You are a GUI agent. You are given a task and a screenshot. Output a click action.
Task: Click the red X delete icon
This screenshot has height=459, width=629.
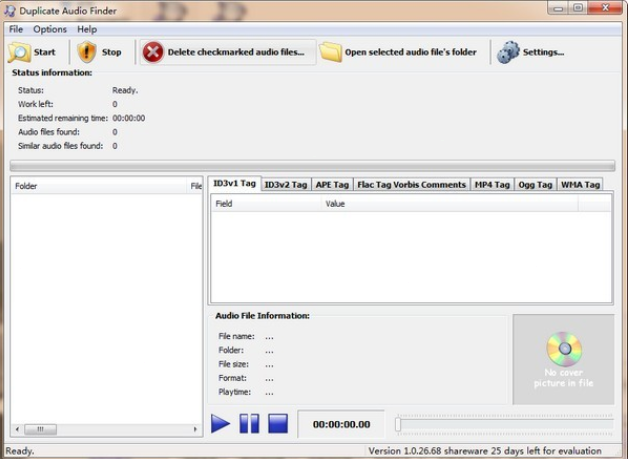tap(153, 52)
